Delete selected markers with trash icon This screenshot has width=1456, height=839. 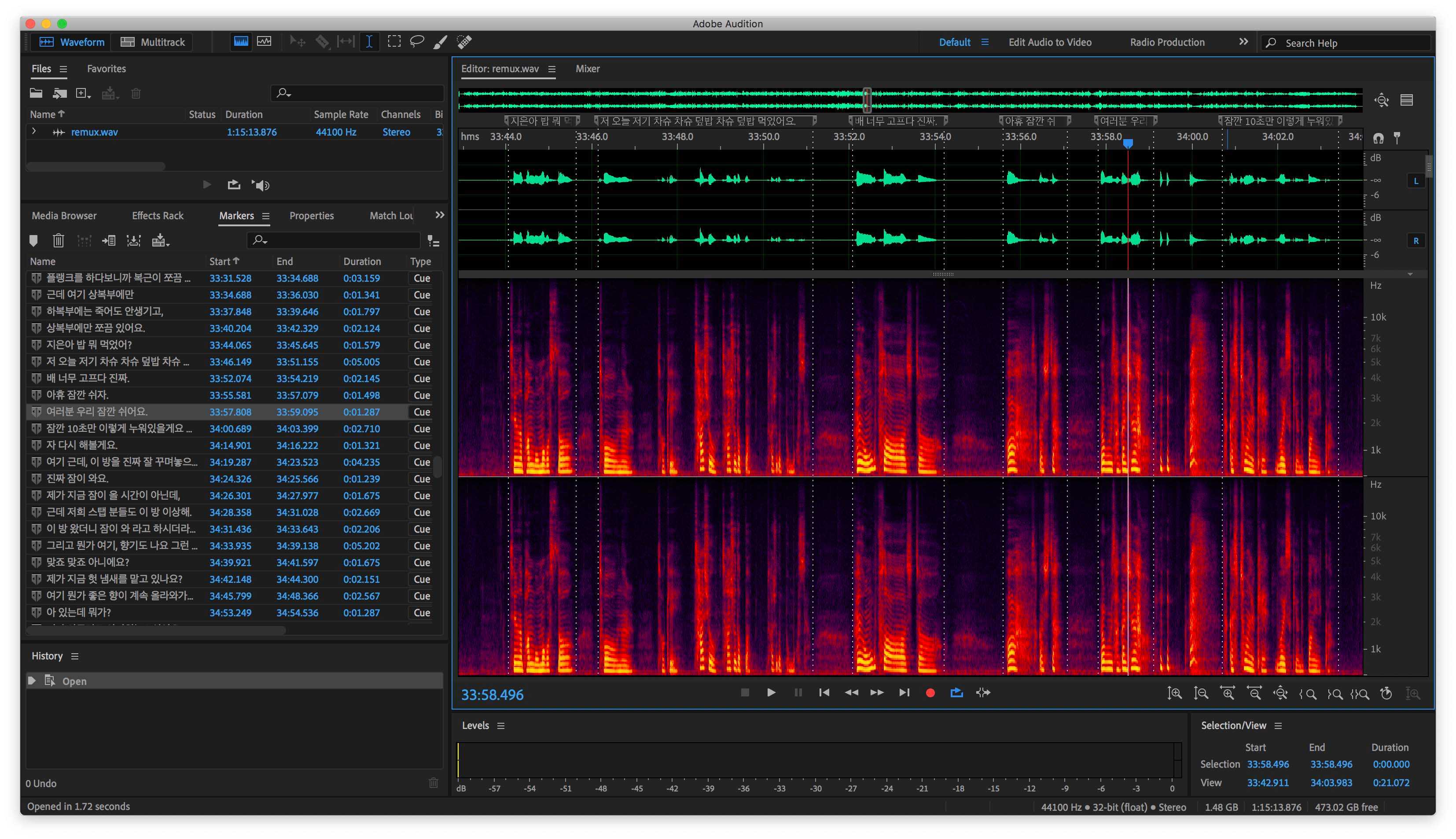coord(58,240)
